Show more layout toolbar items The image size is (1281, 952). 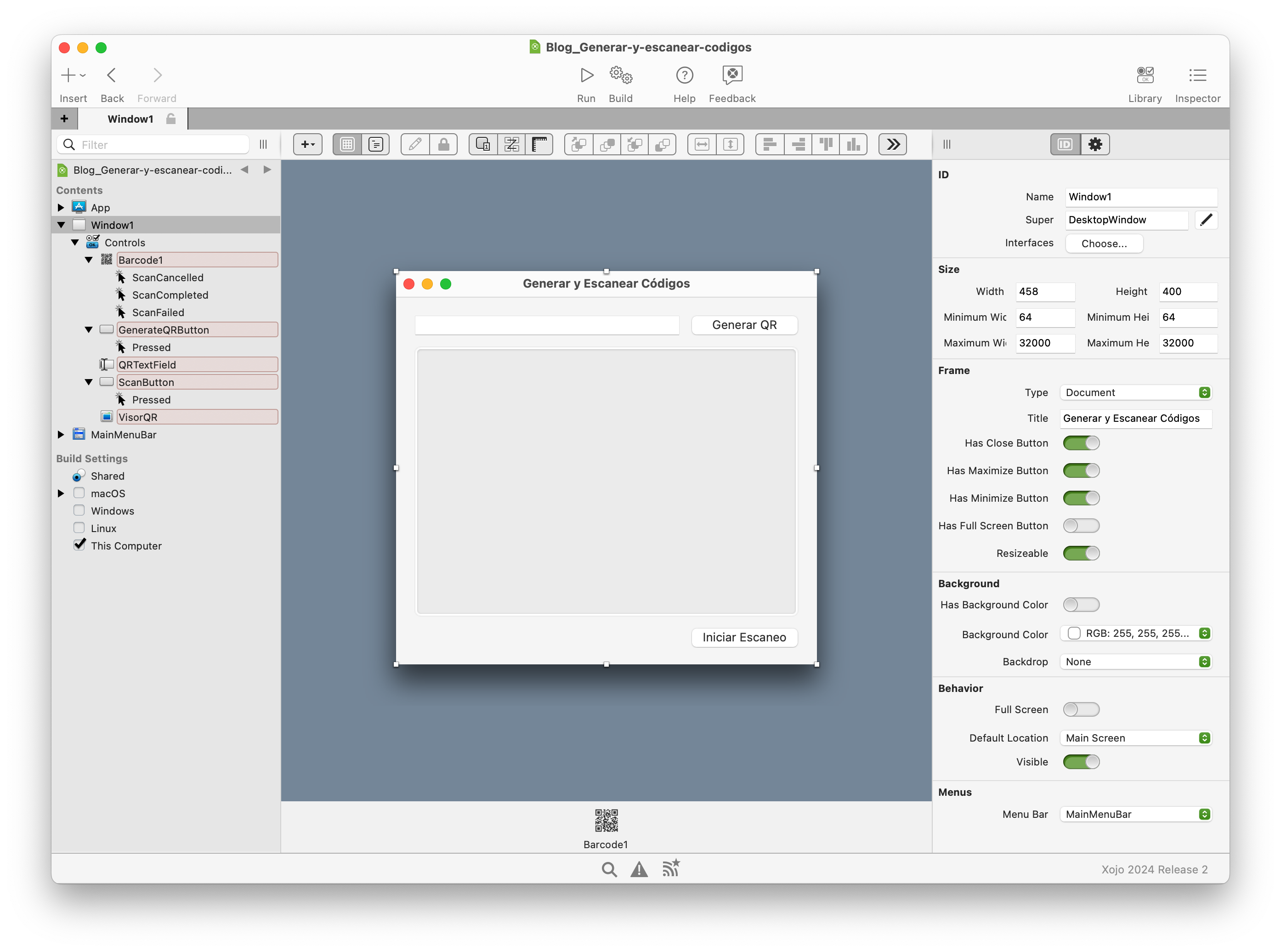tap(893, 144)
